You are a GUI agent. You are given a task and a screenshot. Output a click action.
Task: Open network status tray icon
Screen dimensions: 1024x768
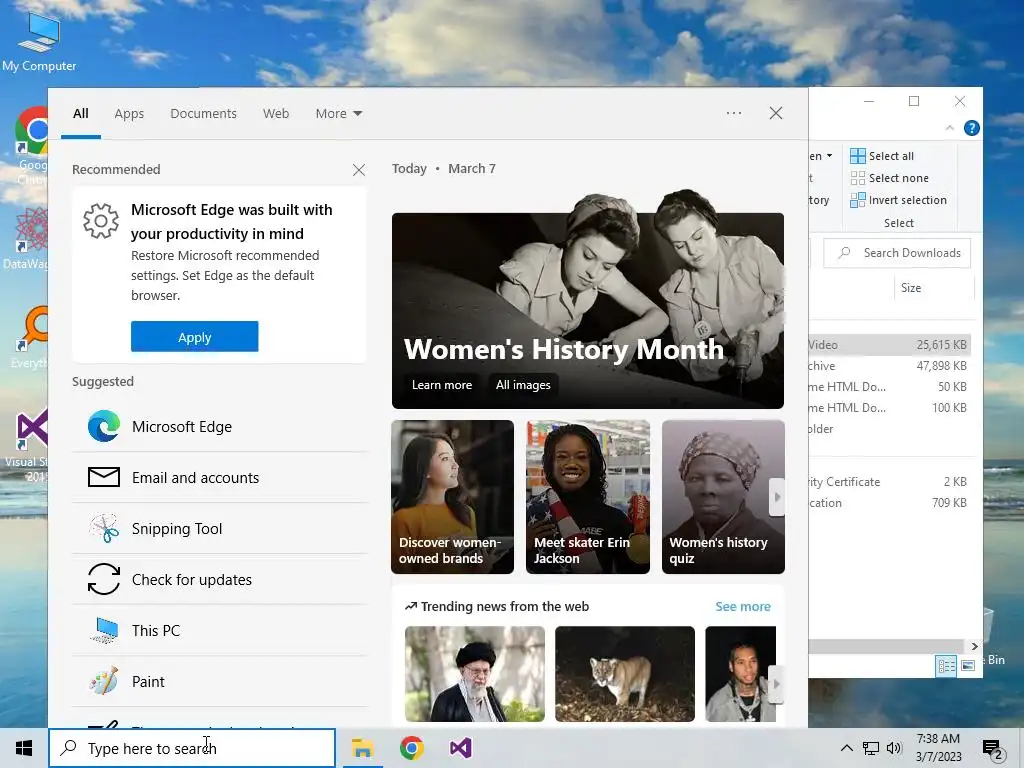(871, 748)
